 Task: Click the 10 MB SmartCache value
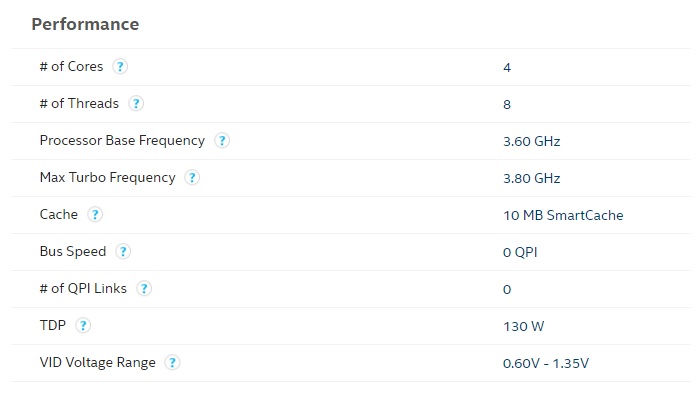point(563,216)
